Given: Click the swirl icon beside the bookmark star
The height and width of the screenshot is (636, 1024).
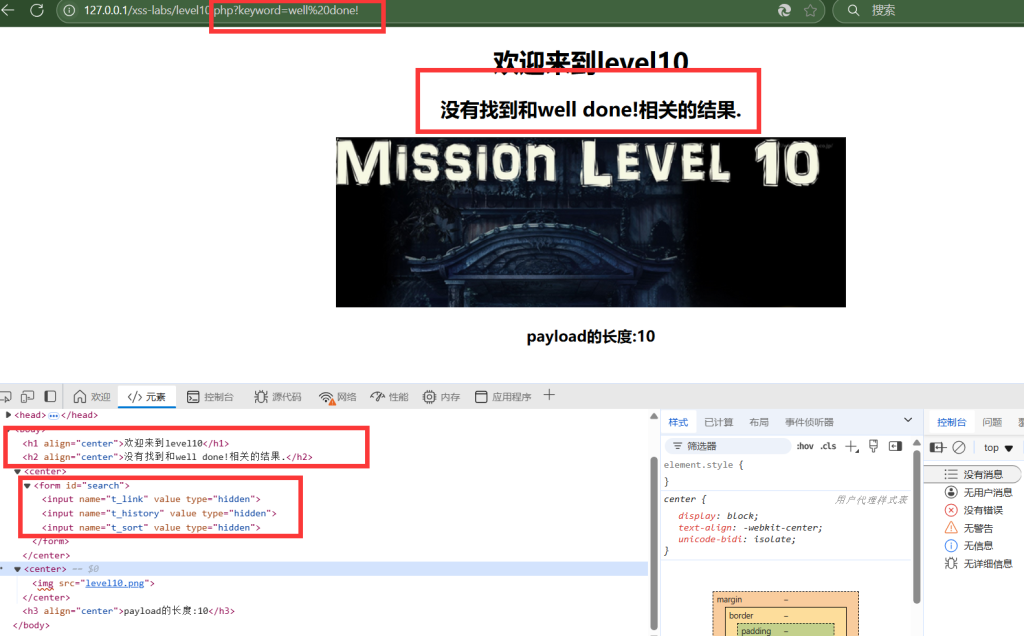Looking at the screenshot, I should pos(784,10).
